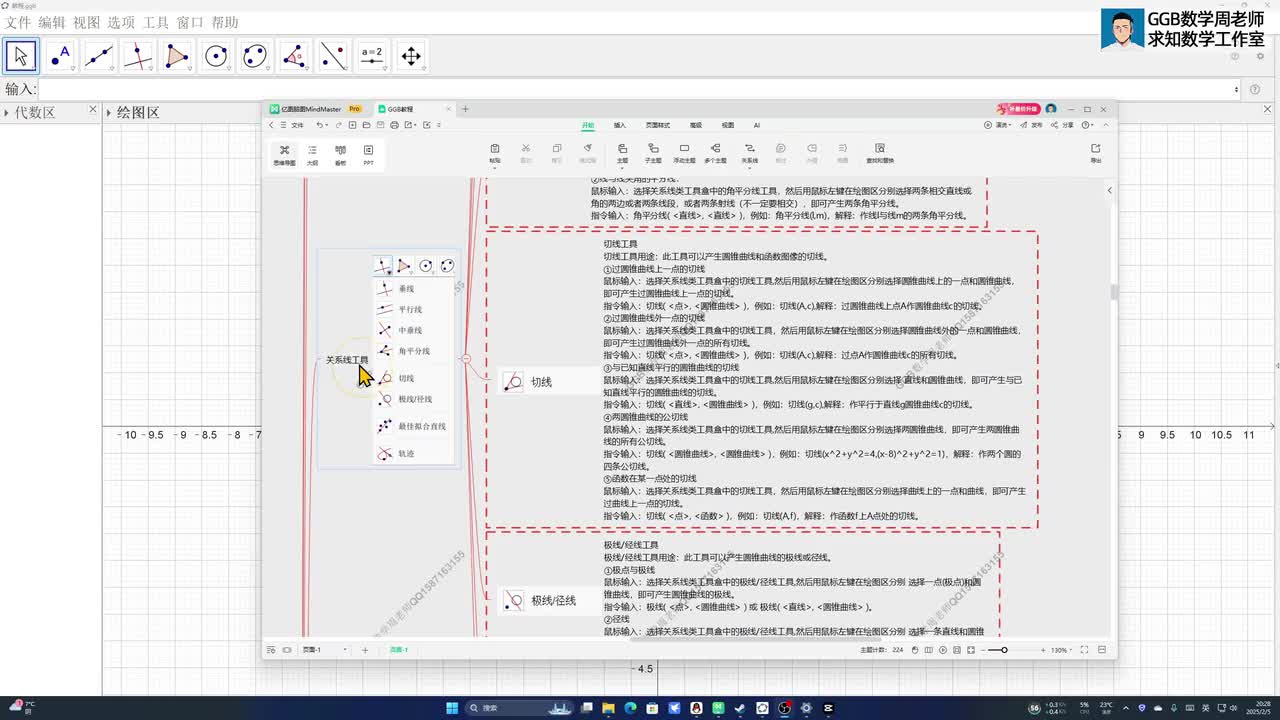Select the GeoGebra Move arrow tool
The image size is (1280, 720).
(x=21, y=56)
